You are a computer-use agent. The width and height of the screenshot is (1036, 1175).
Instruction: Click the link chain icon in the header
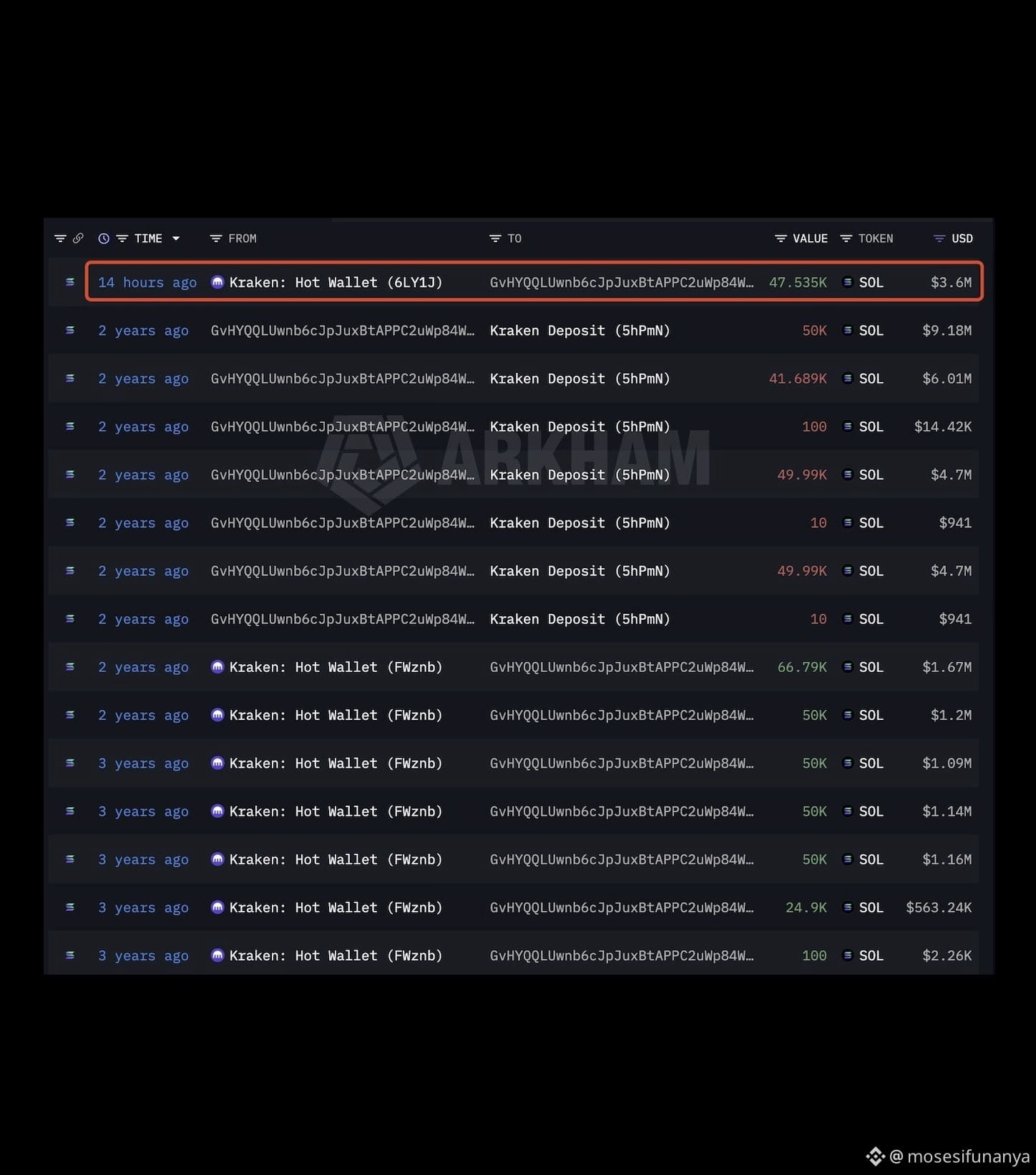[x=78, y=238]
